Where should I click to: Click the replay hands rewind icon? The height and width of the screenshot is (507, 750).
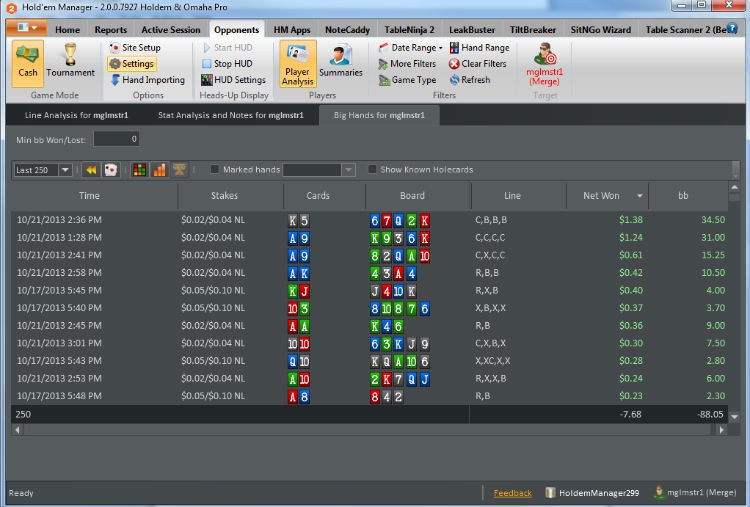tap(91, 170)
